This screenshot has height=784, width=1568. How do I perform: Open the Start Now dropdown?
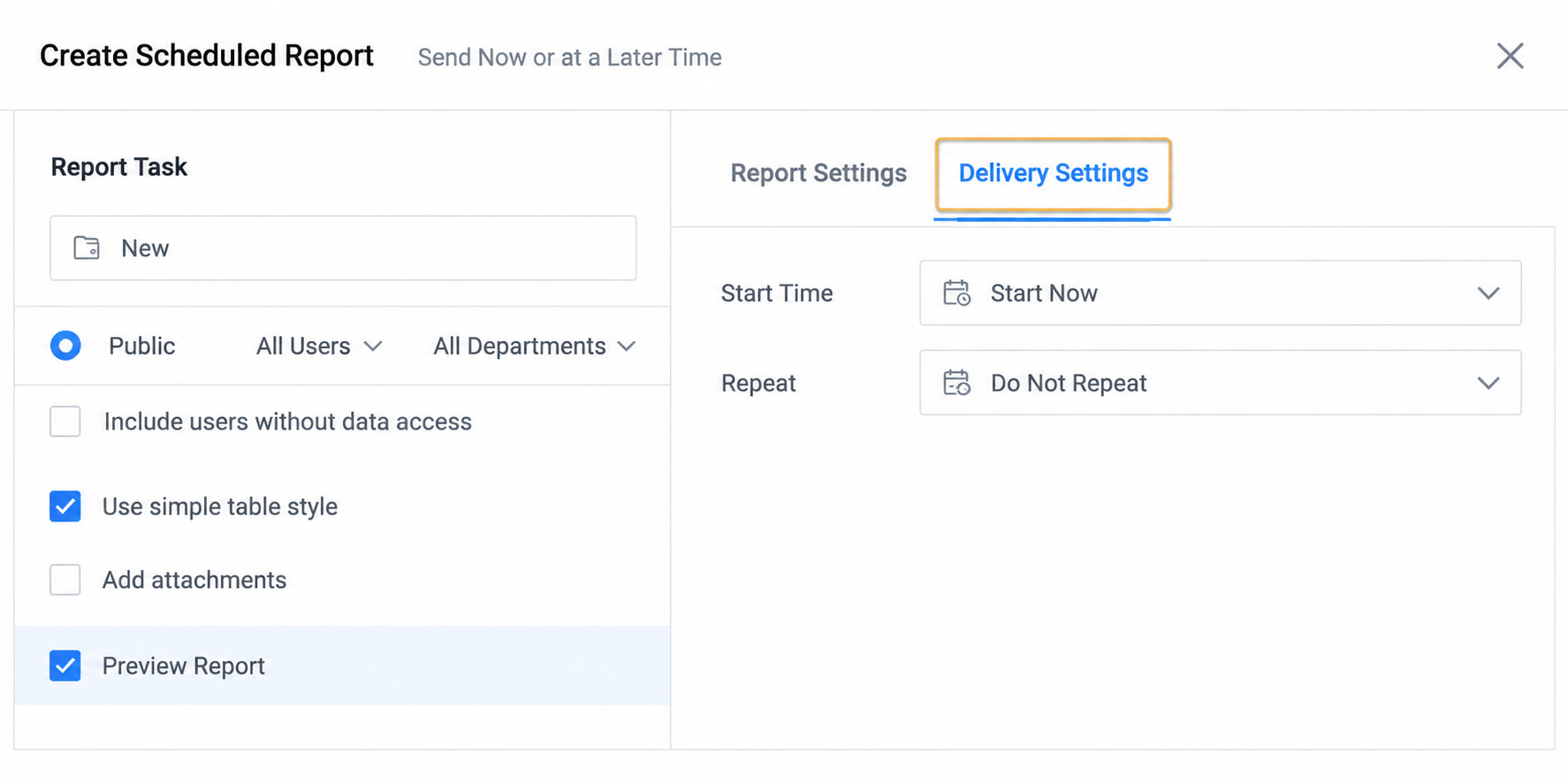(1220, 293)
